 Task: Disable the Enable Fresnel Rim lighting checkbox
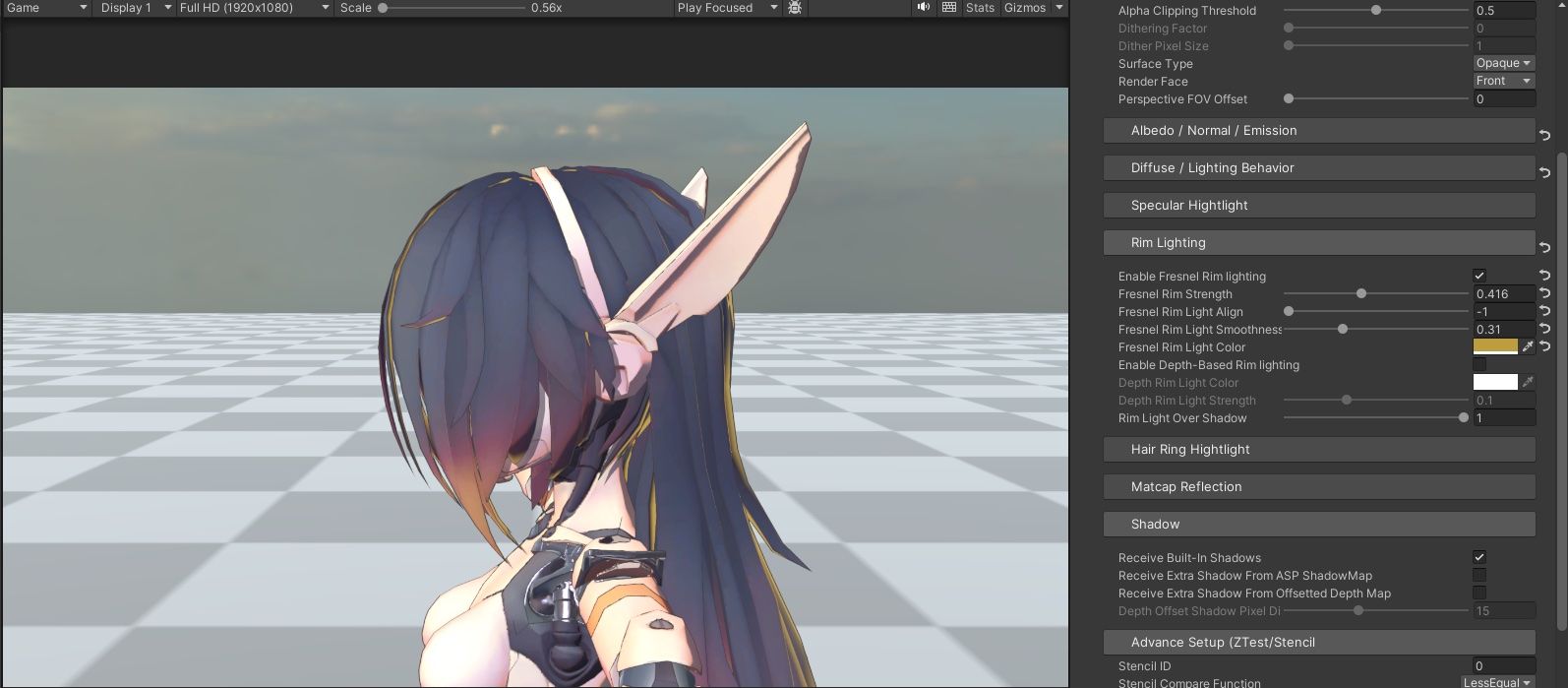point(1478,277)
